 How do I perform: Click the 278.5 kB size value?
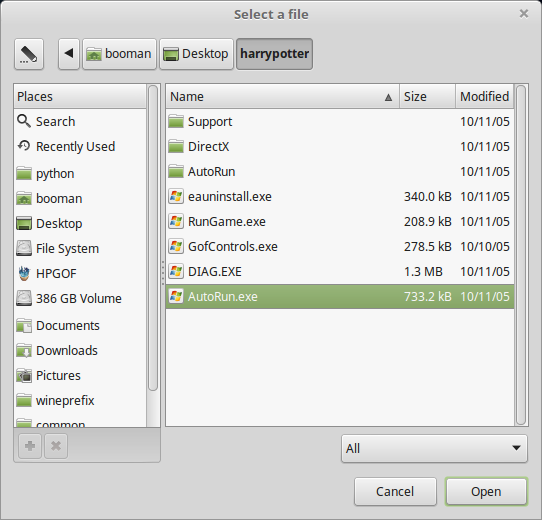pyautogui.click(x=428, y=247)
